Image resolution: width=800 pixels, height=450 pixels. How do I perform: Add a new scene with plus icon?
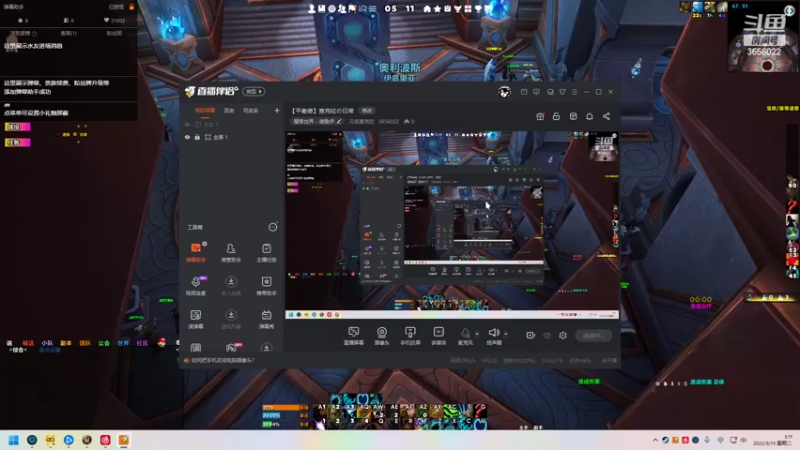[277, 110]
